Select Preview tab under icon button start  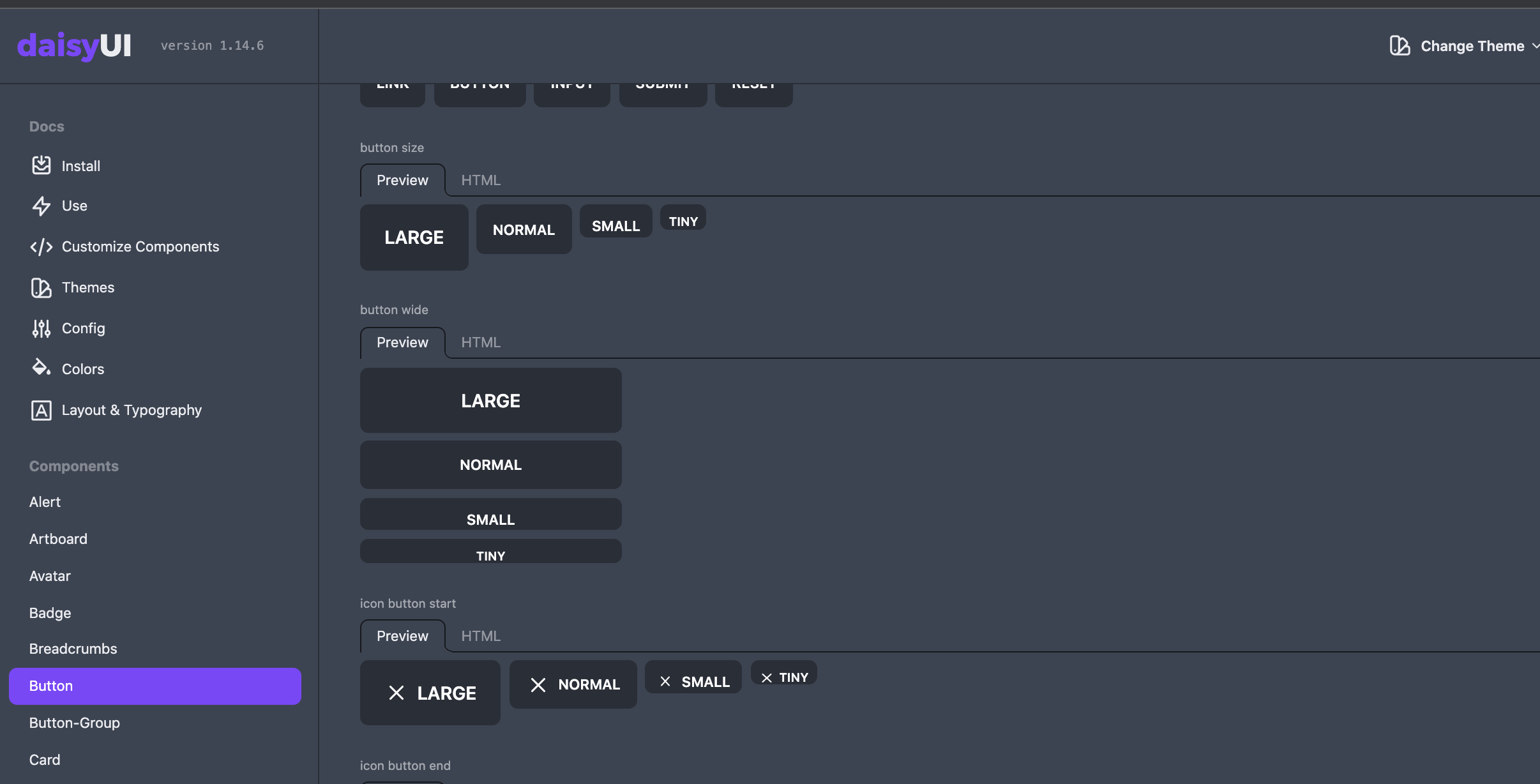[x=402, y=637]
